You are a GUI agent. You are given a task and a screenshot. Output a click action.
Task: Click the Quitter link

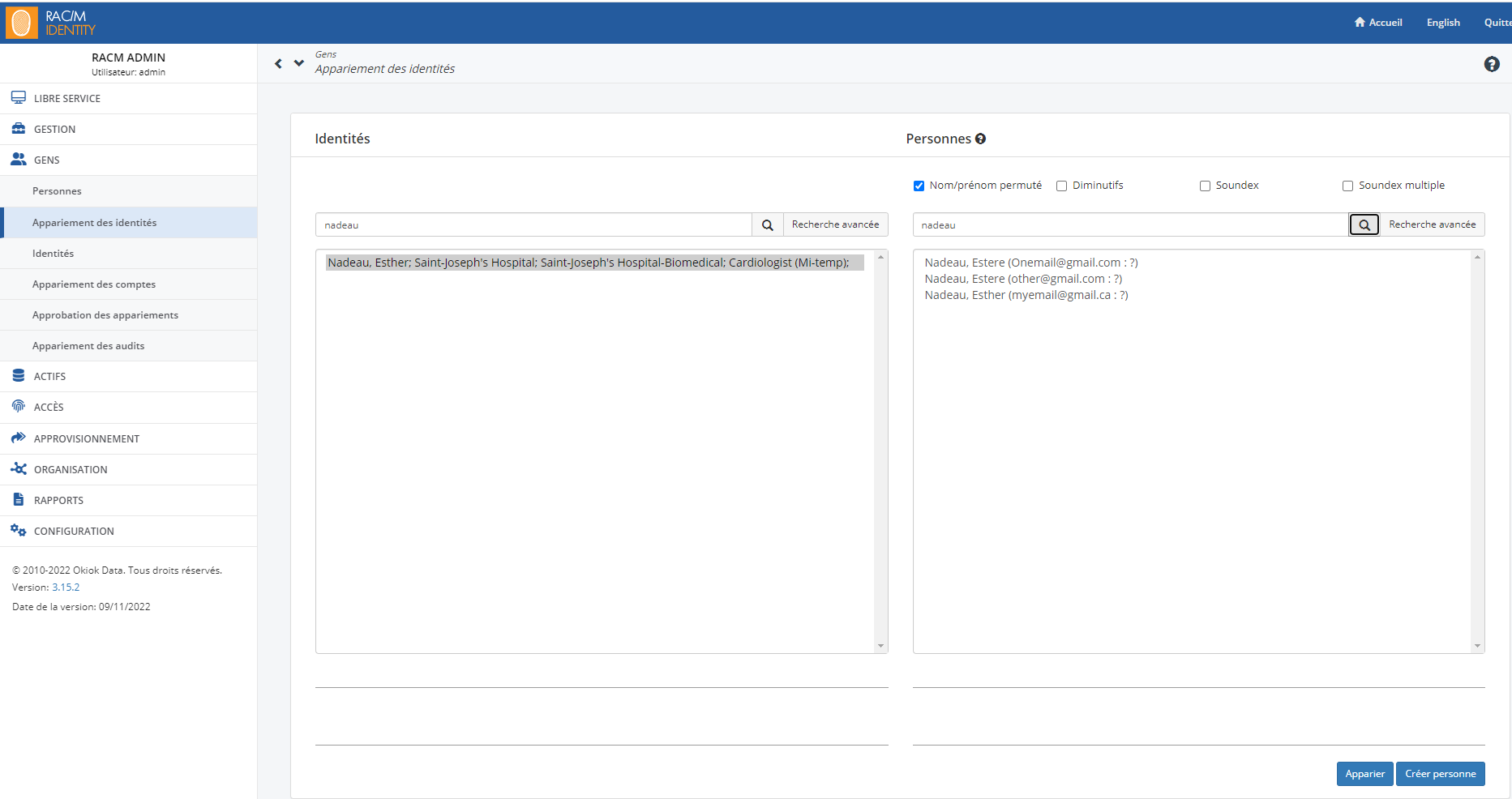point(1497,23)
